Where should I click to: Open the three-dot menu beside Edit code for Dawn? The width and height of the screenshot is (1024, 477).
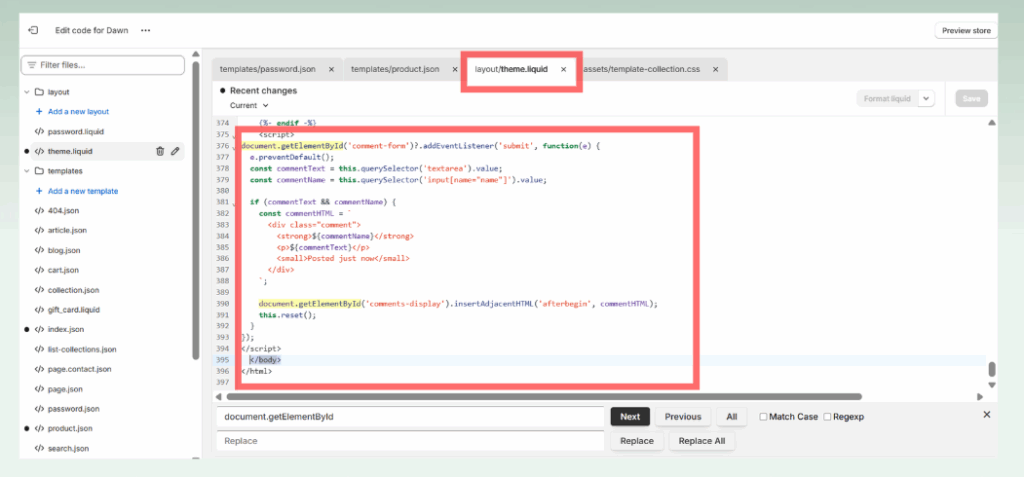pyautogui.click(x=145, y=31)
